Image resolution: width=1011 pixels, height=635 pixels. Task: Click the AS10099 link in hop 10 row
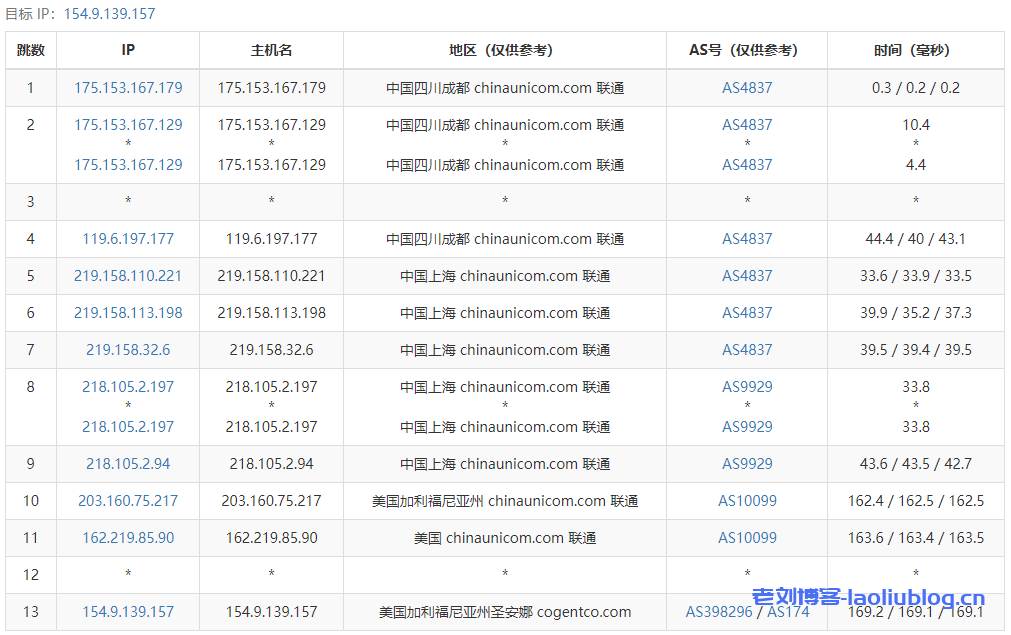(x=747, y=501)
